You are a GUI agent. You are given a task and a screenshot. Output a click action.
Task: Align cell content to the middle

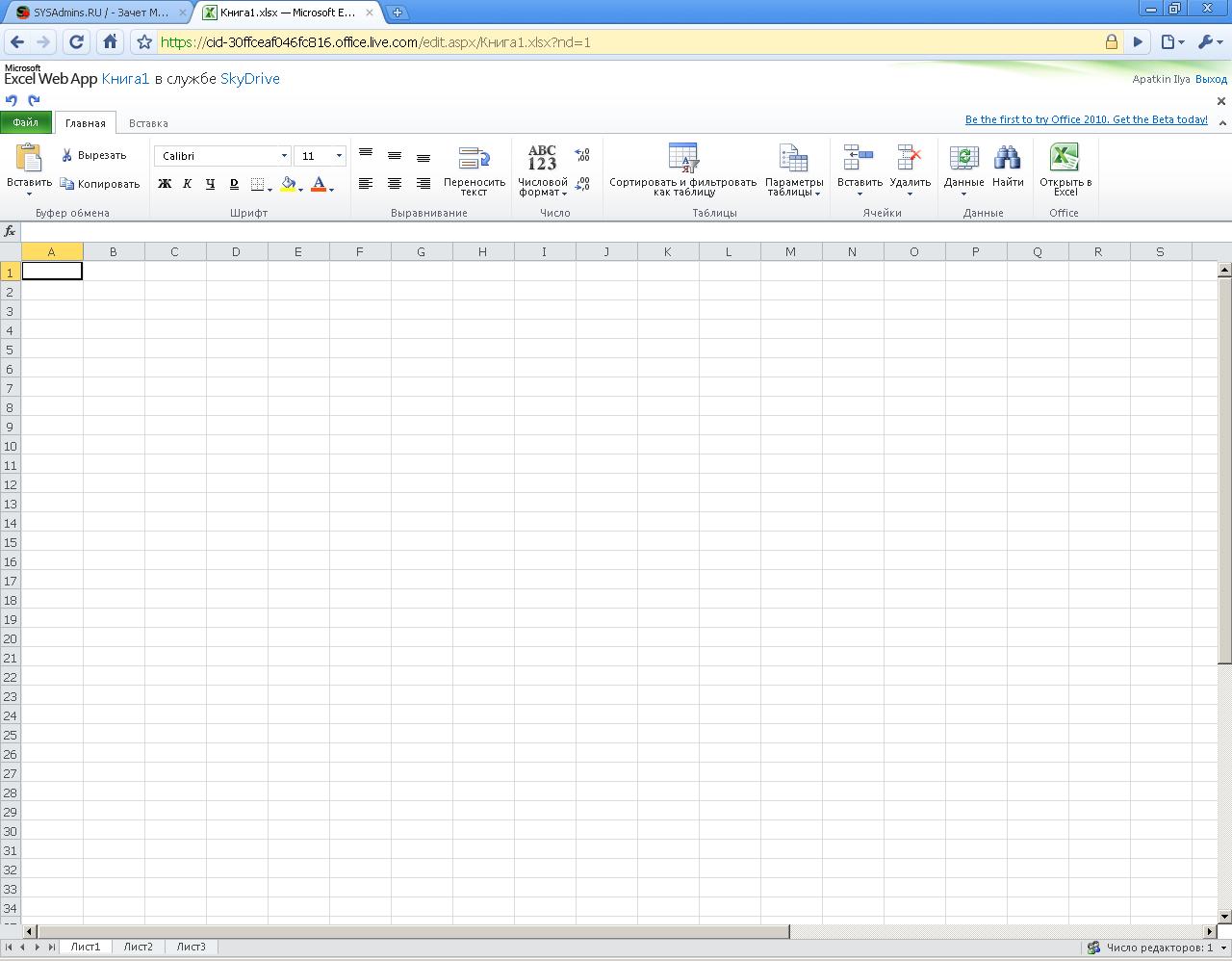point(395,155)
